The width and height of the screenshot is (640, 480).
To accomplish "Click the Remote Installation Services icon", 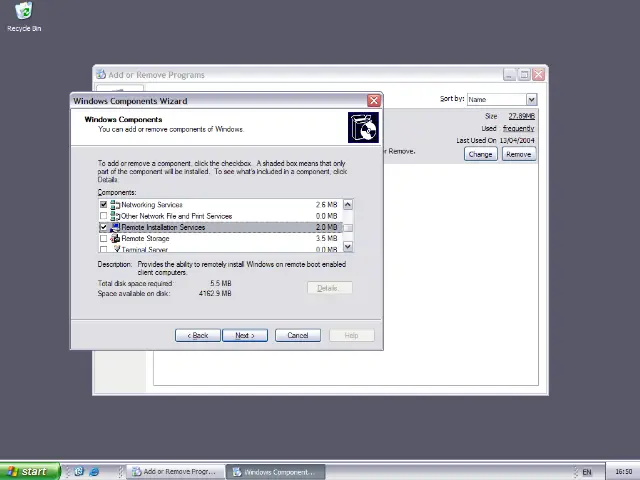I will pos(115,227).
